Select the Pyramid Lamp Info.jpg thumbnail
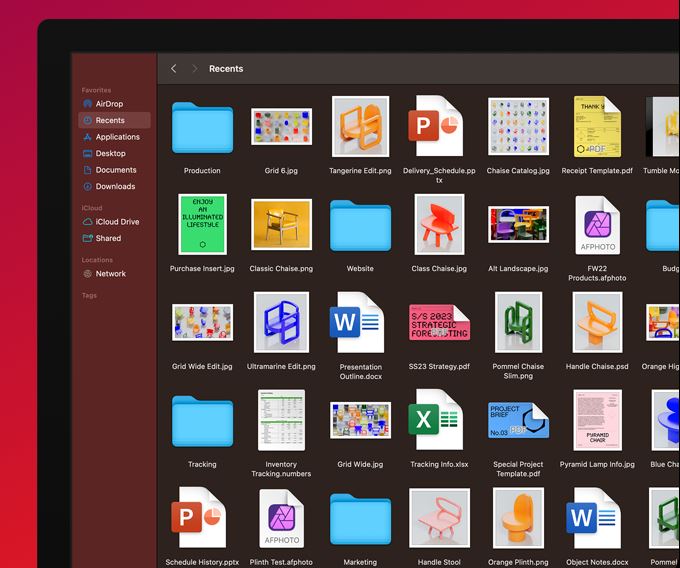The image size is (680, 568). coord(598,420)
